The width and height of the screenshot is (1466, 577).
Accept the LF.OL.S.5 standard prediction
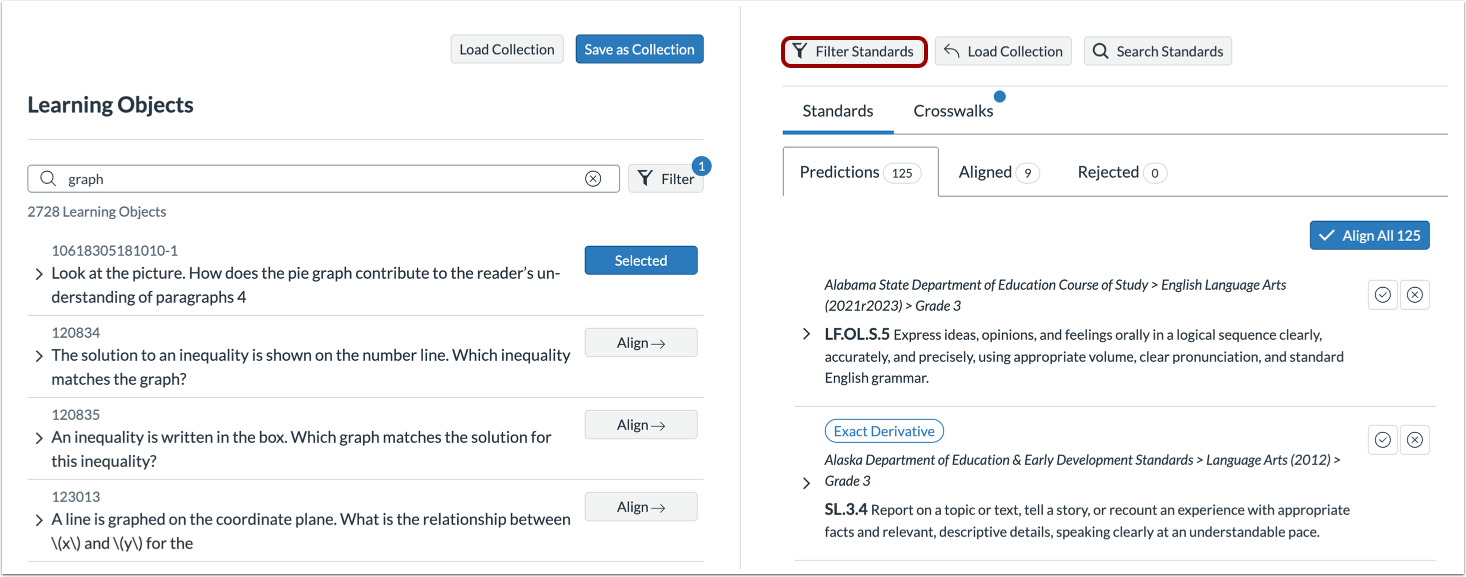pos(1383,295)
